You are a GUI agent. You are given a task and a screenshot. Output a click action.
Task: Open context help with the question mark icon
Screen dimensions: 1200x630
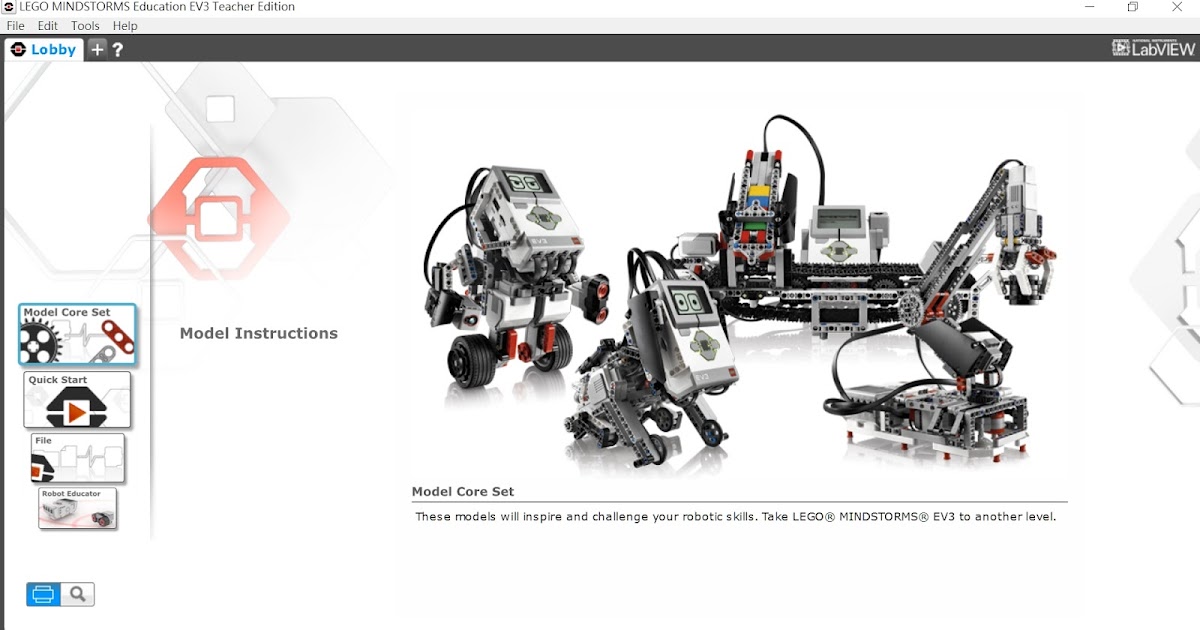pyautogui.click(x=118, y=47)
